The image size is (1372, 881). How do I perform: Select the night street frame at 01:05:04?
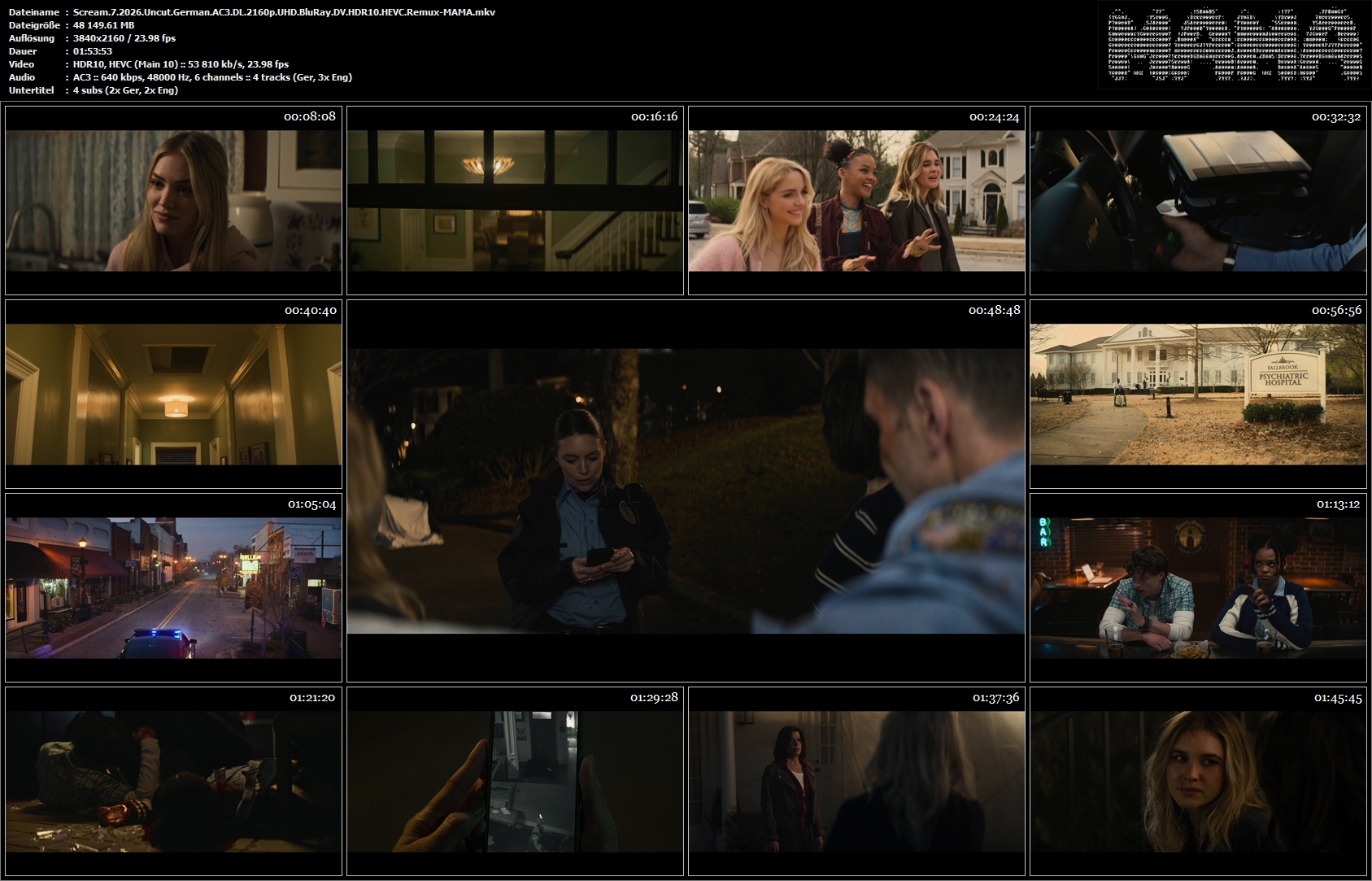coord(173,587)
